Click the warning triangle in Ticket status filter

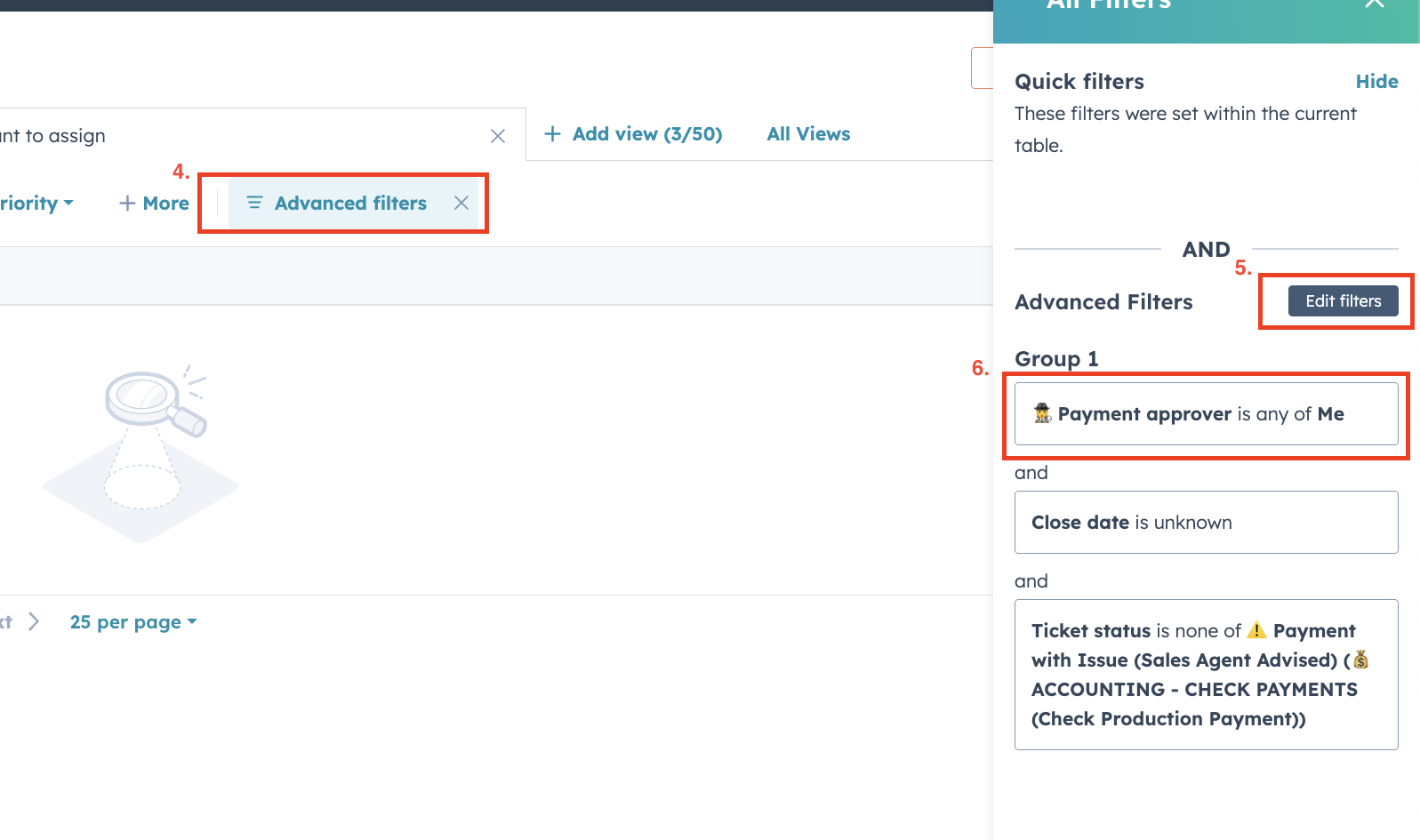point(1256,630)
